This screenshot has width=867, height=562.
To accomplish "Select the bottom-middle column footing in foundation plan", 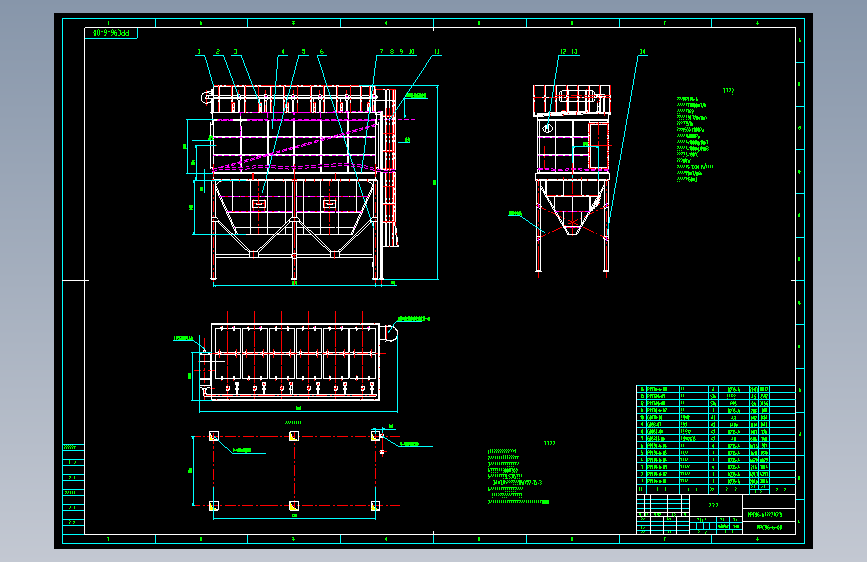I will pyautogui.click(x=294, y=506).
